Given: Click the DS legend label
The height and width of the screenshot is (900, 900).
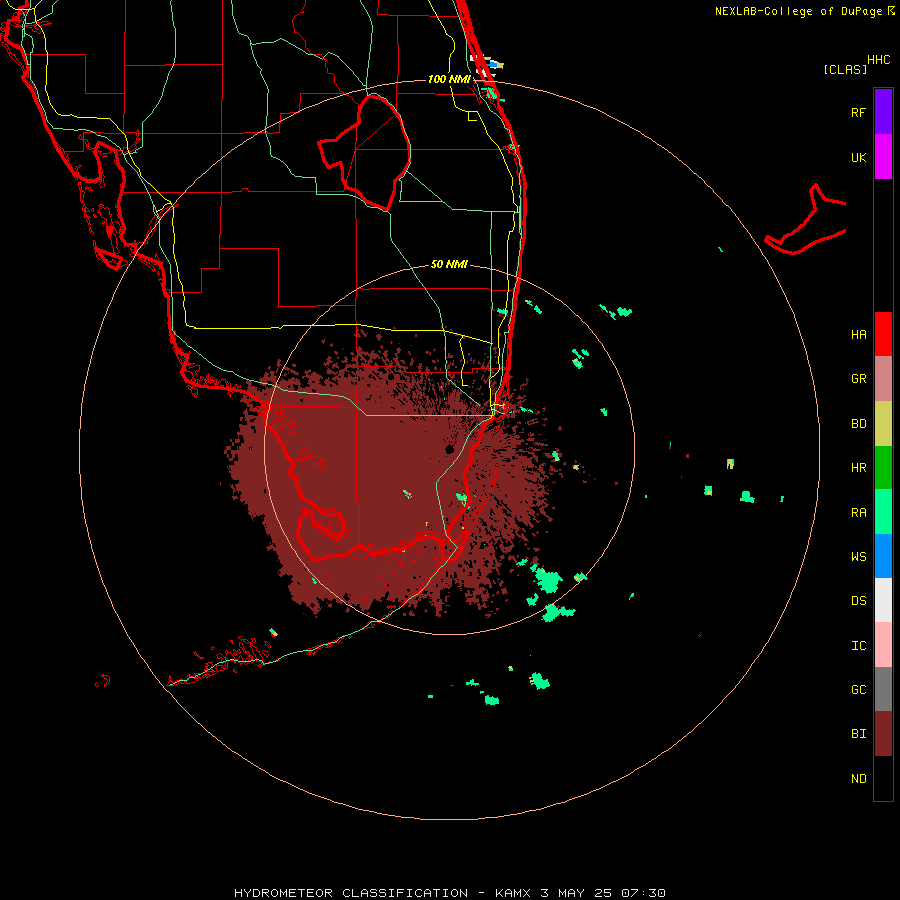Looking at the screenshot, I should (858, 601).
